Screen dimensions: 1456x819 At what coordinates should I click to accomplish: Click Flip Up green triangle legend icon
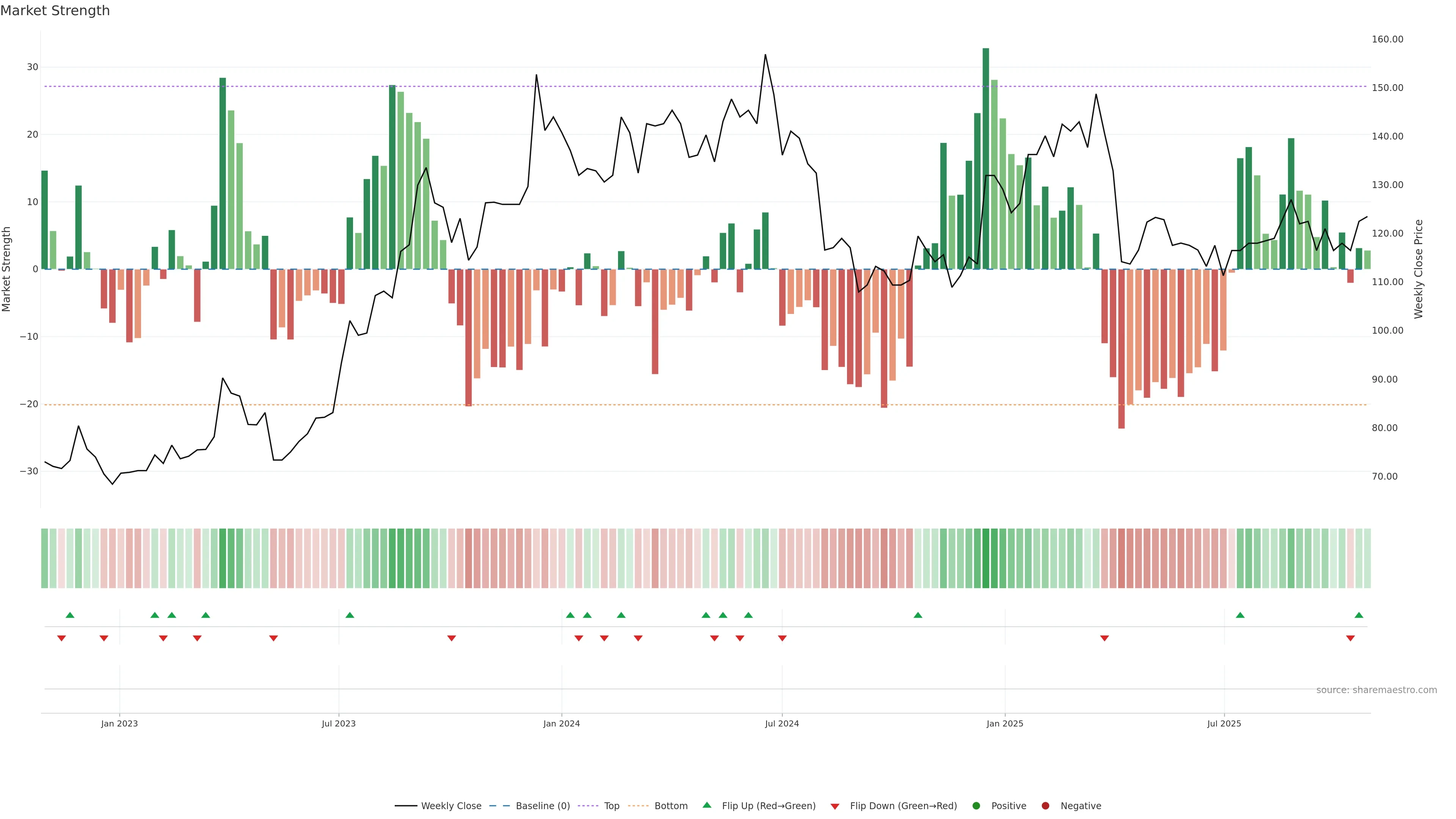click(x=706, y=805)
